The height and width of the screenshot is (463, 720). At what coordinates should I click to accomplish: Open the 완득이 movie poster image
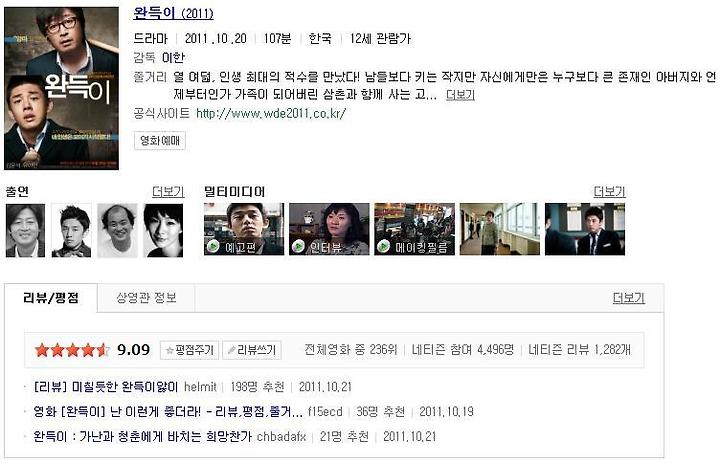(62, 88)
